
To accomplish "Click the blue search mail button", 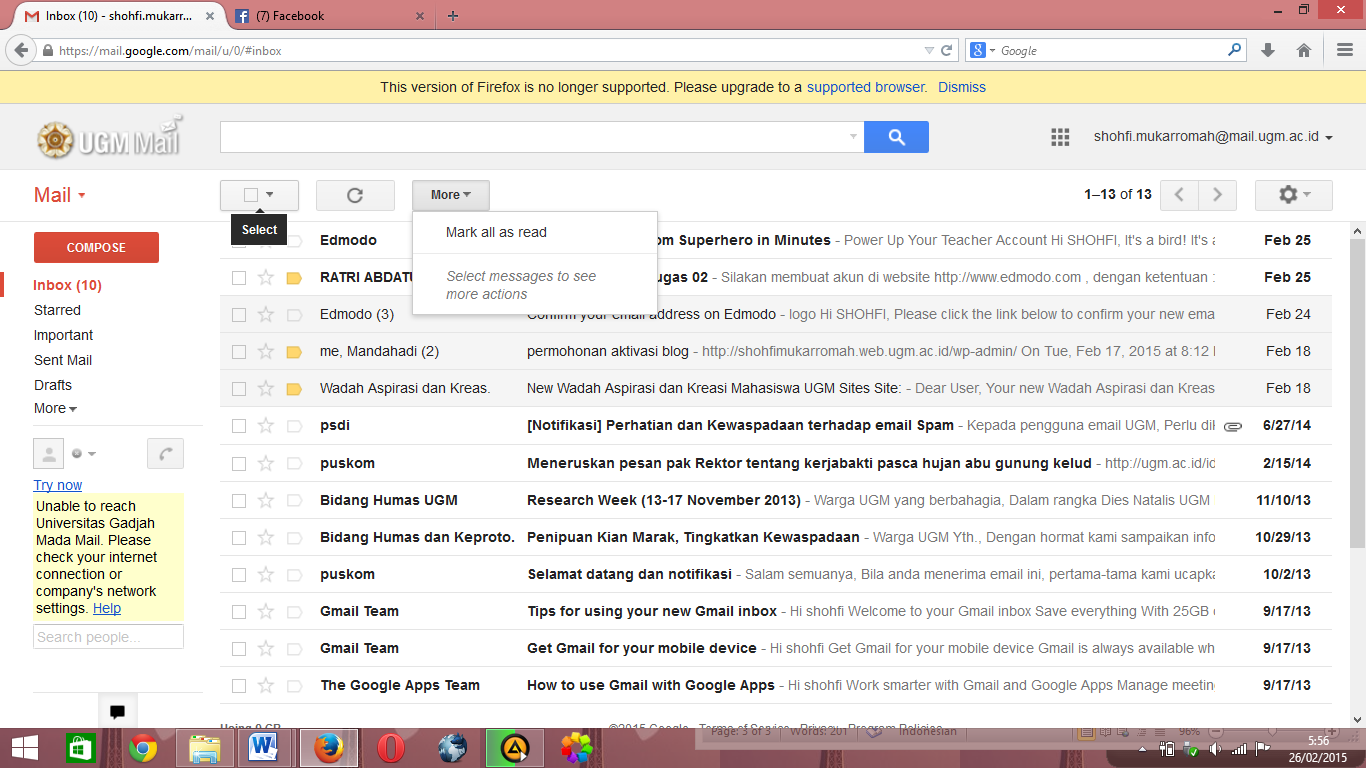I will pyautogui.click(x=896, y=137).
